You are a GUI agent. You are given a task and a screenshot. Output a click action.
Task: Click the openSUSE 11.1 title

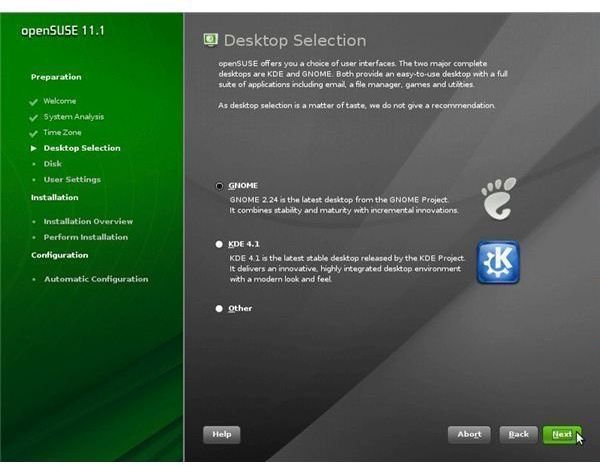pos(63,31)
